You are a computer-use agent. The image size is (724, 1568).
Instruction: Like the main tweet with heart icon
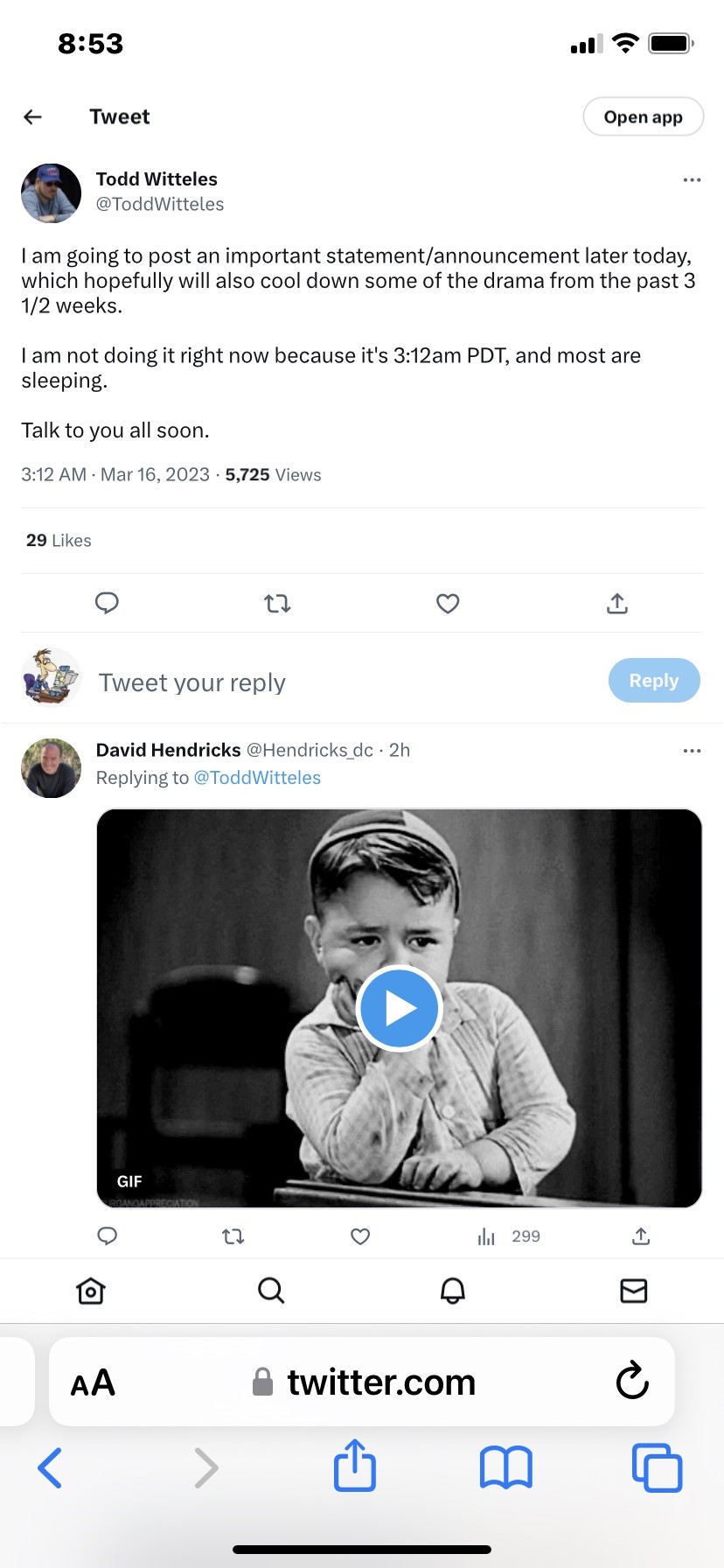(448, 603)
